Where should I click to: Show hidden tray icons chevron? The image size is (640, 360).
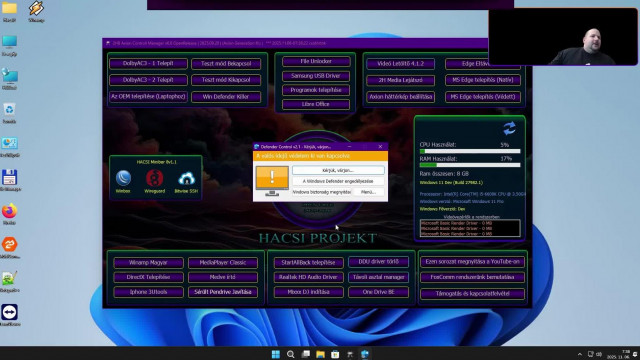(x=580, y=354)
